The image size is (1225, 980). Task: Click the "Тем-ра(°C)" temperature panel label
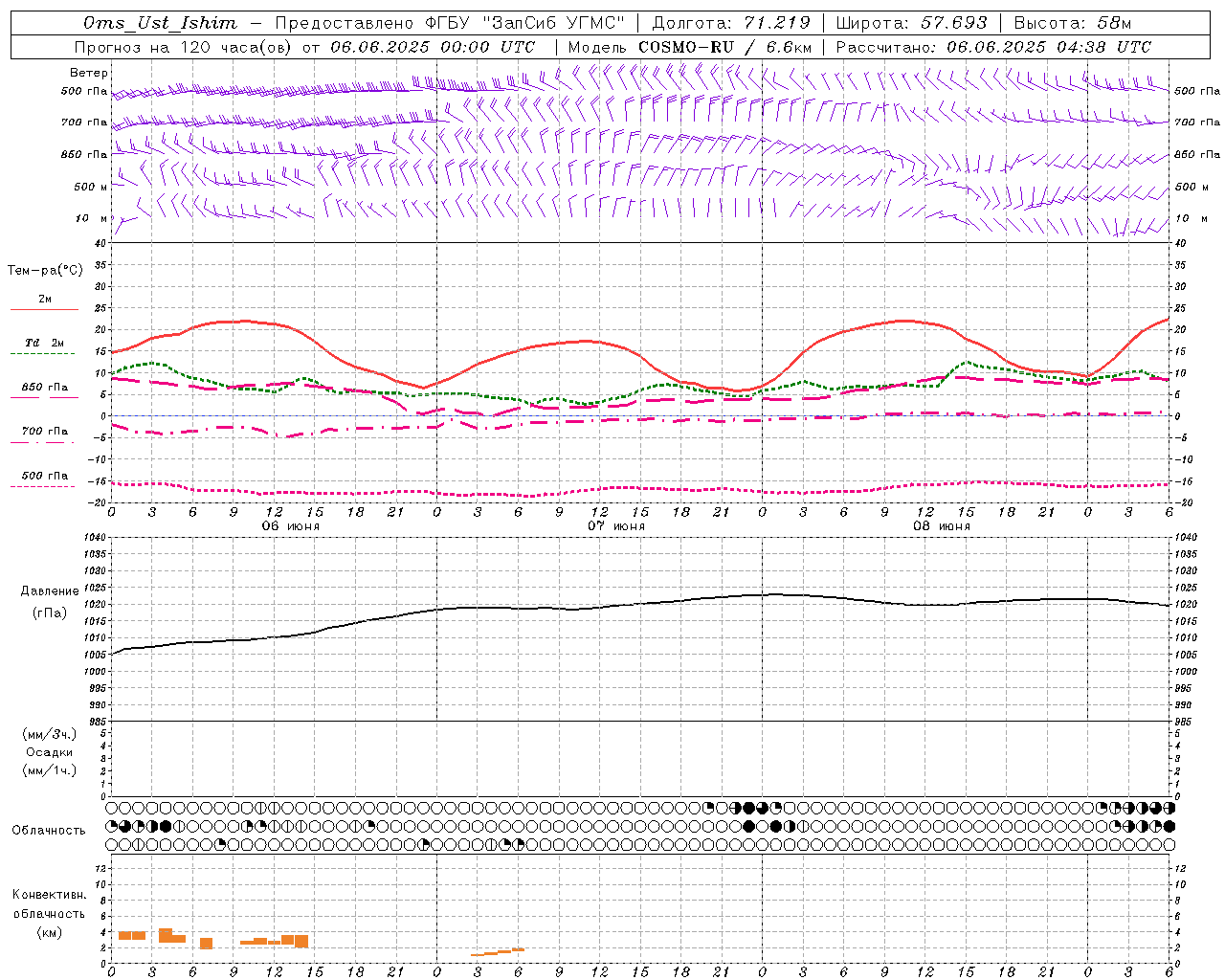point(45,271)
